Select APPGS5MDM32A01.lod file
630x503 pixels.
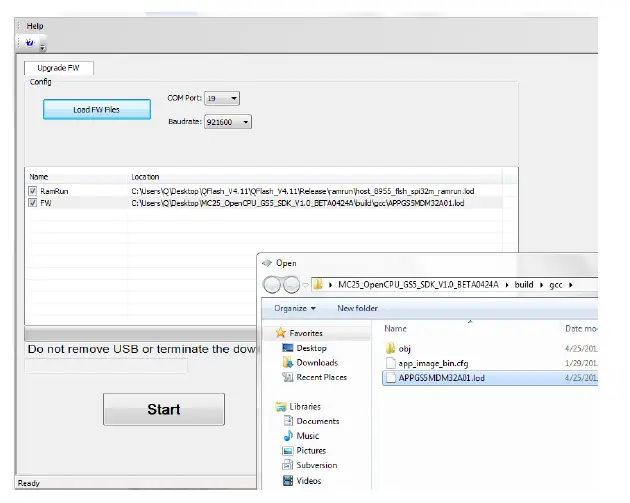point(490,378)
